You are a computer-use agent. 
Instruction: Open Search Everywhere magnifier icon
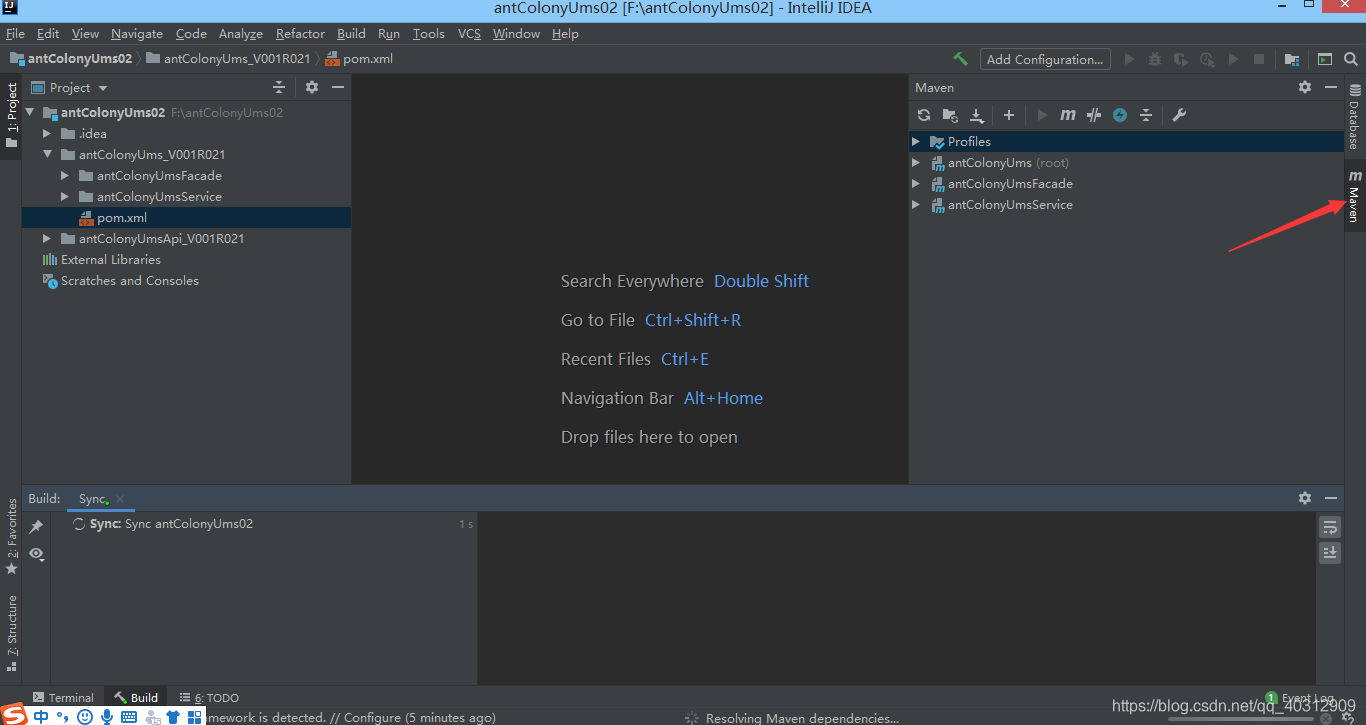(x=1350, y=59)
